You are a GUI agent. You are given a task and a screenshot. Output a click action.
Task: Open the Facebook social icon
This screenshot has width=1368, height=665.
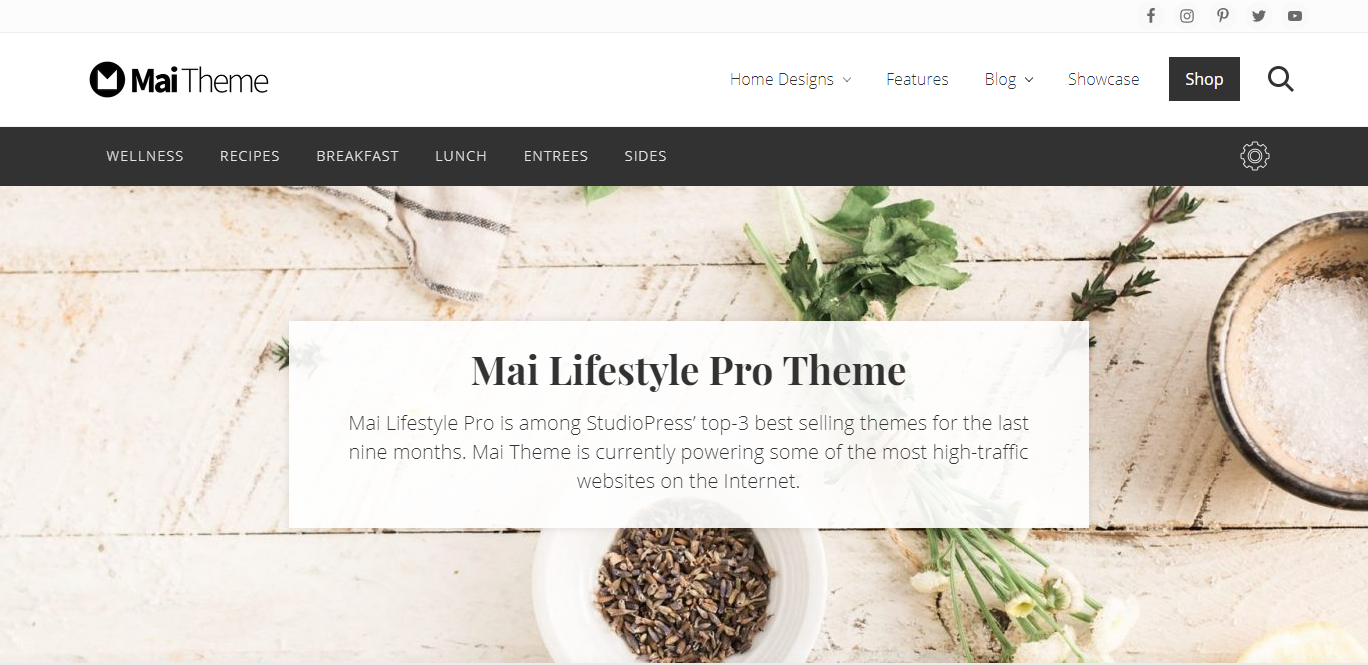pyautogui.click(x=1151, y=16)
